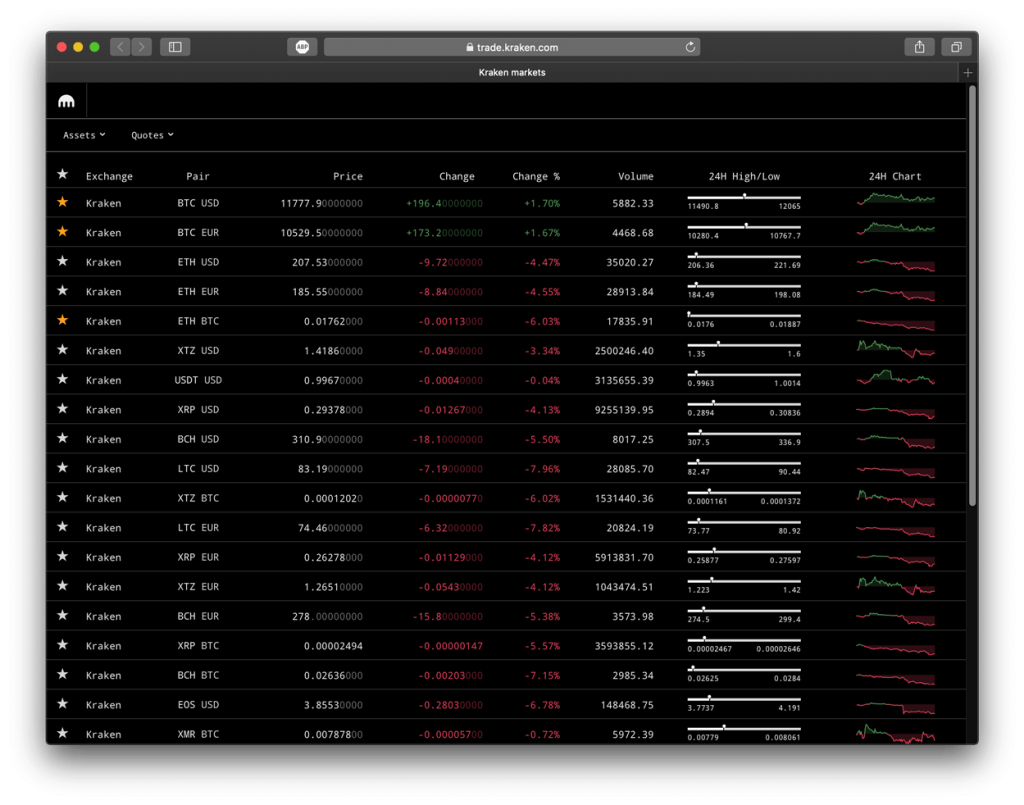Favorite the XTZ USD pair star
This screenshot has width=1024, height=805.
(63, 350)
